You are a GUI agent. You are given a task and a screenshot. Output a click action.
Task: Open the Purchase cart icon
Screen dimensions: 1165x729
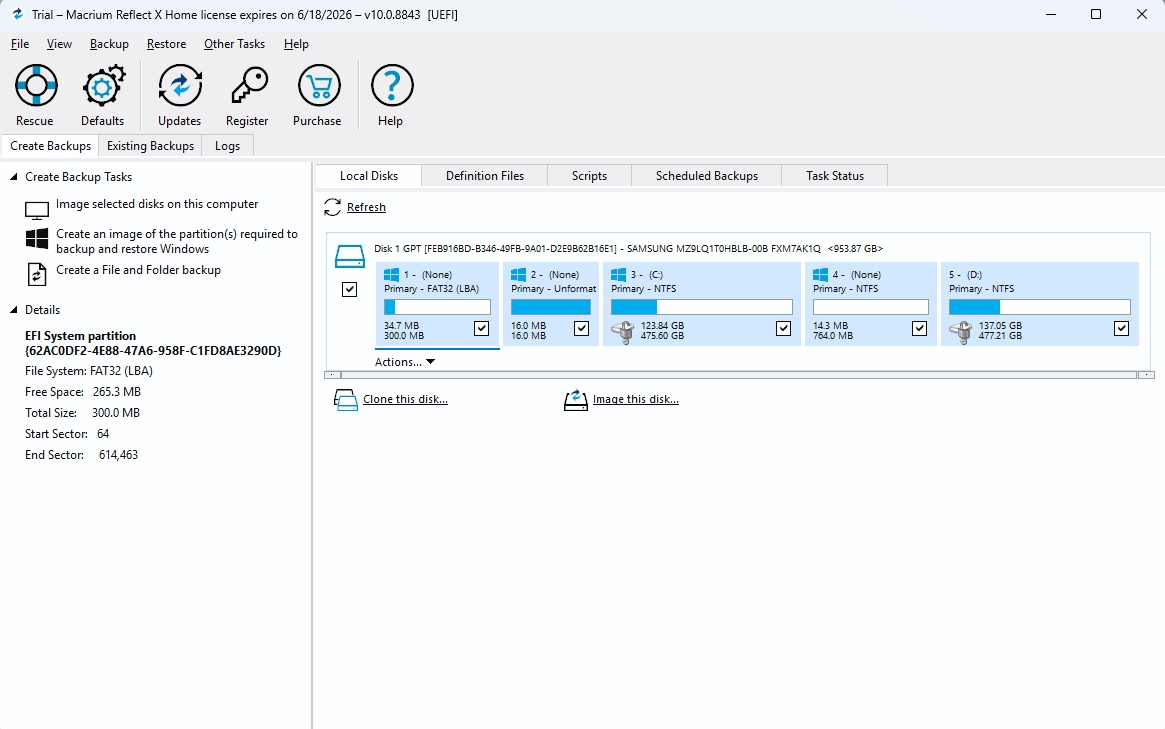[x=319, y=85]
